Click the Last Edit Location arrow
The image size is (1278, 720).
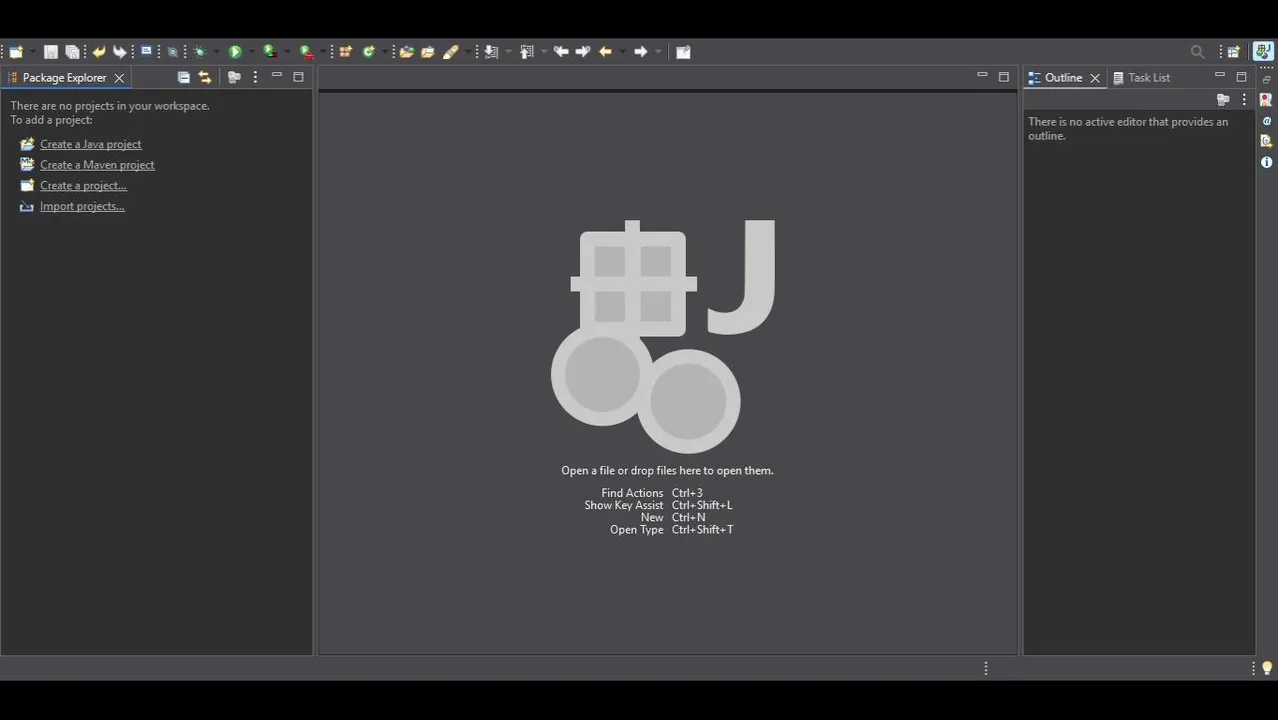tap(561, 52)
